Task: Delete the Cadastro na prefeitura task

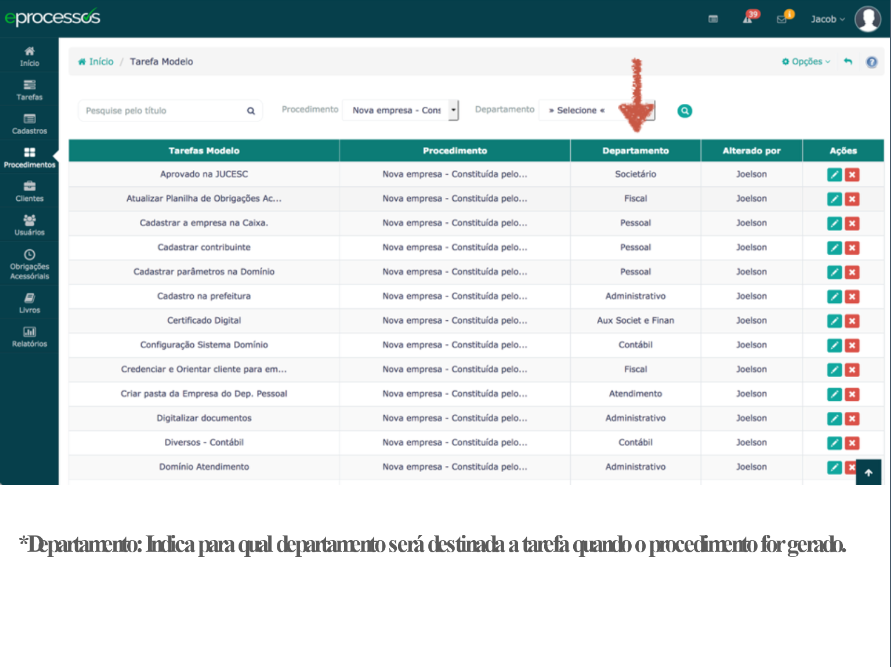Action: click(852, 297)
